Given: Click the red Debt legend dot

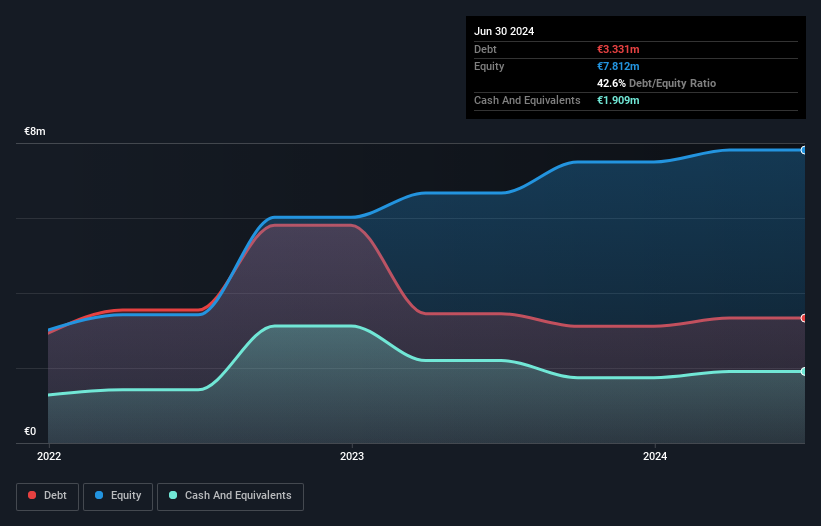Looking at the screenshot, I should pos(32,495).
